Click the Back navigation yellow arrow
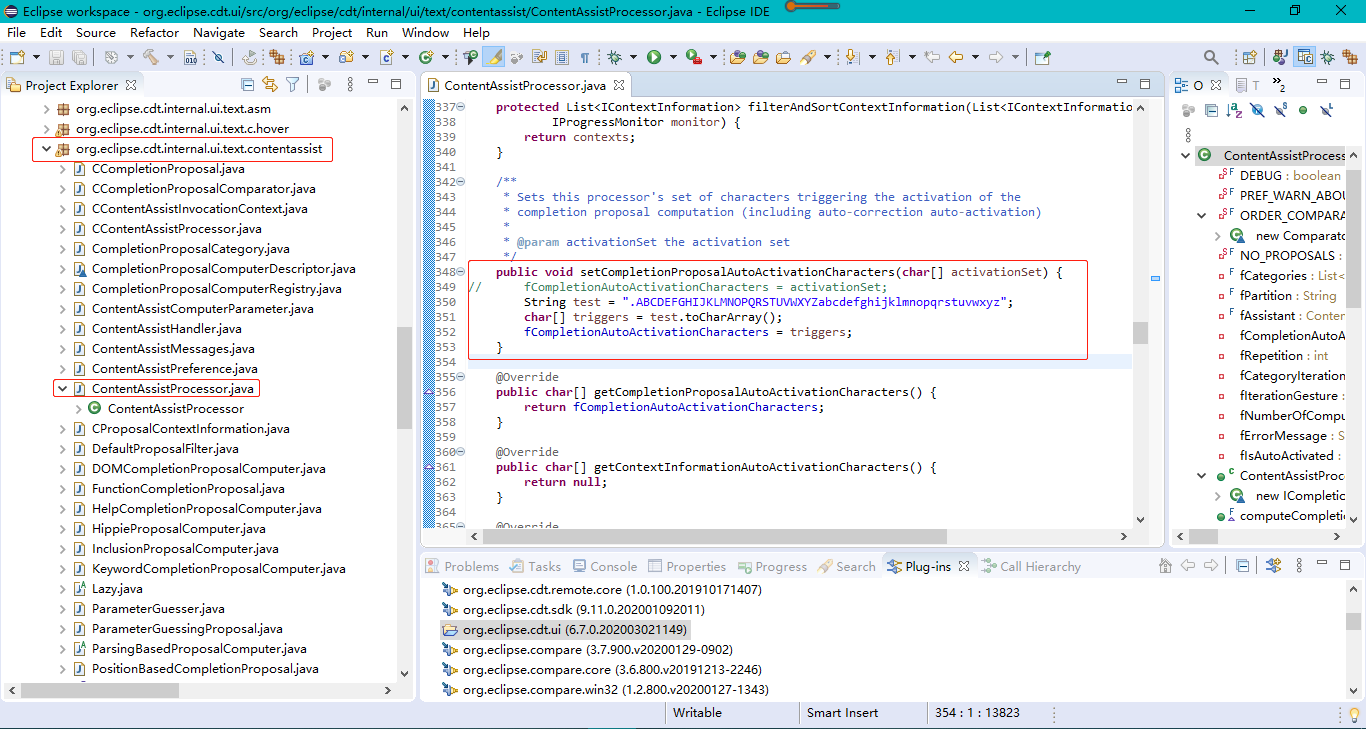This screenshot has width=1366, height=729. (x=956, y=57)
